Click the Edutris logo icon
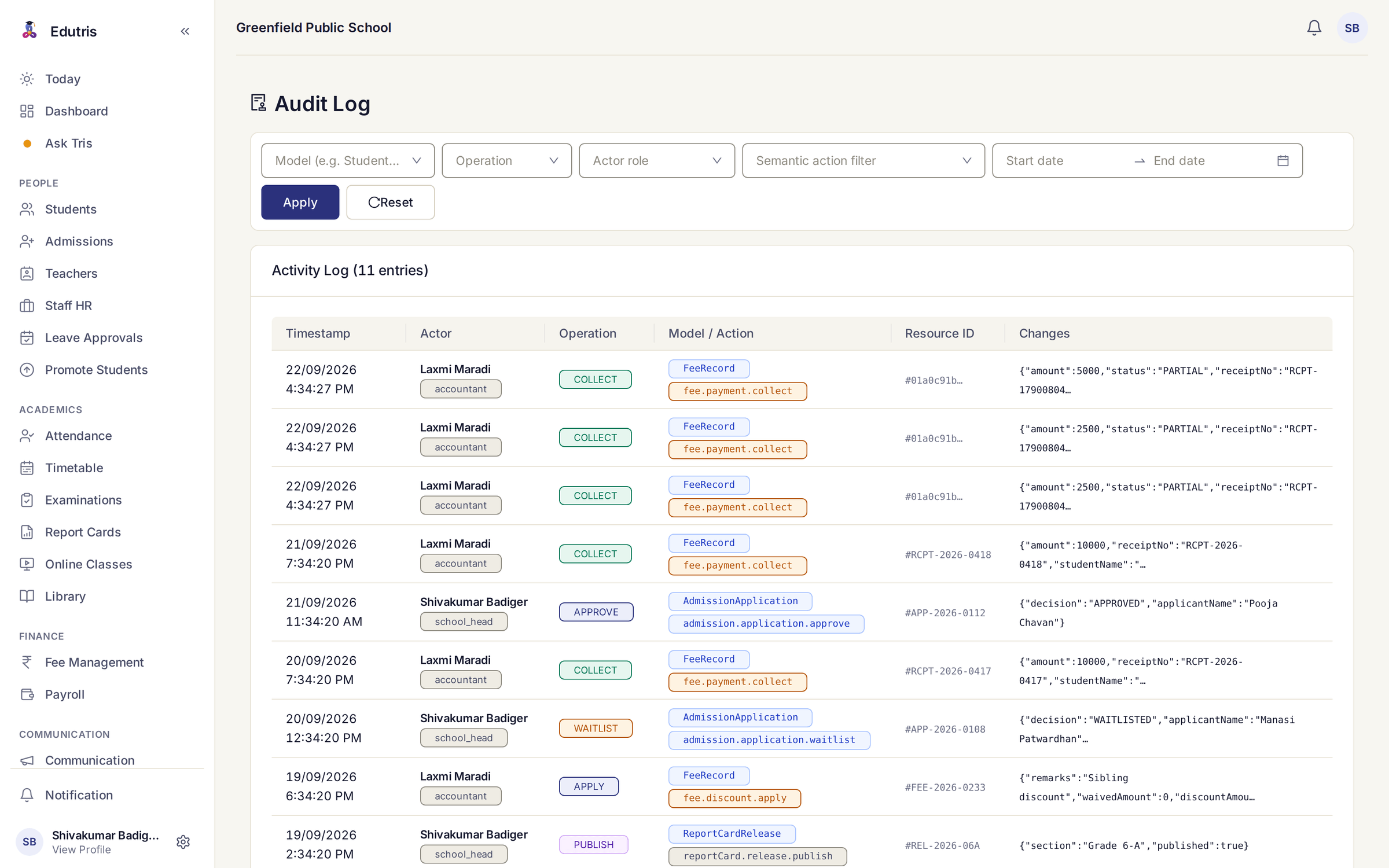 click(x=30, y=30)
